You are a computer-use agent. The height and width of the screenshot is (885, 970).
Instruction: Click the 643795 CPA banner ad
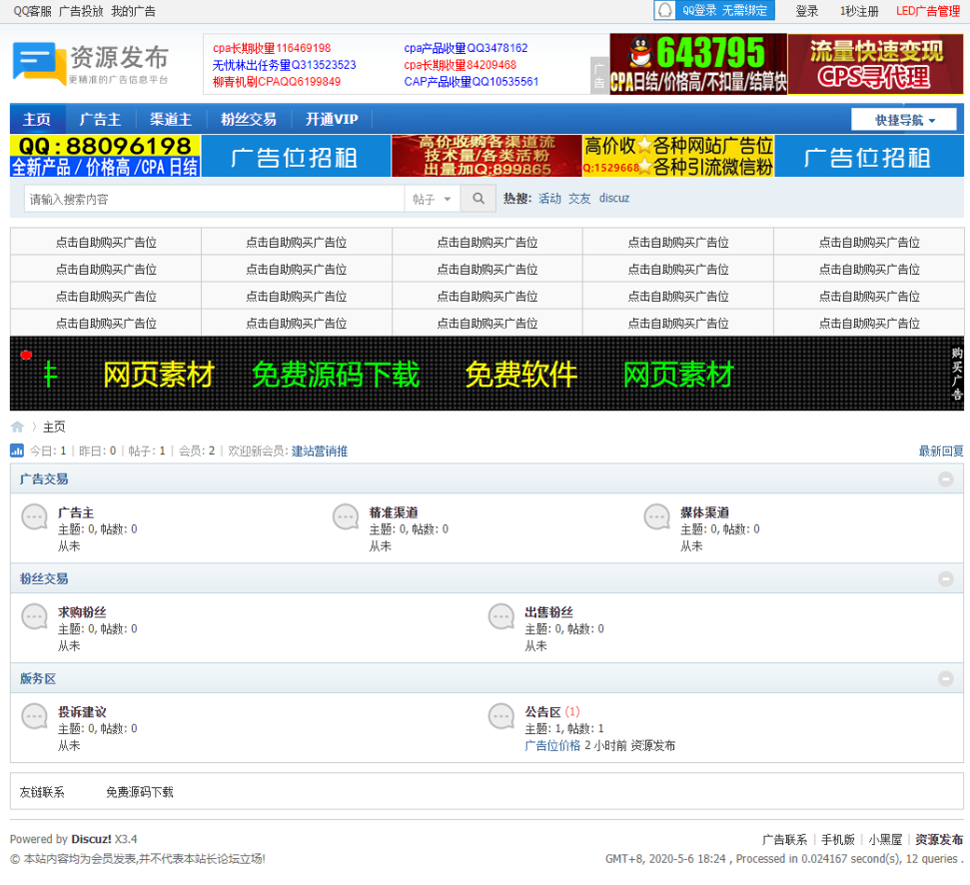[698, 64]
